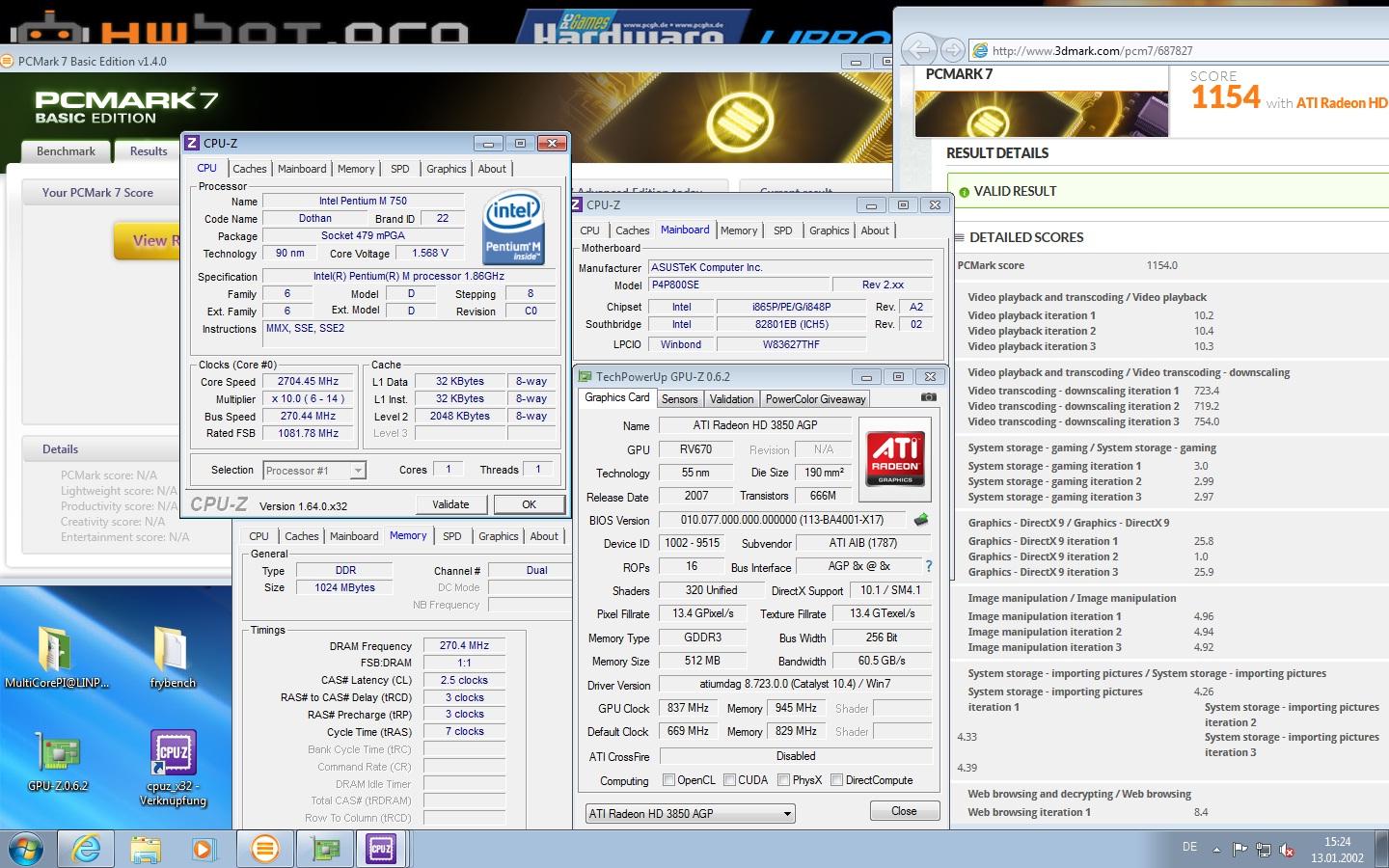1389x868 pixels.
Task: Open Graphics tab in Mainboard CPU-Z window
Action: [830, 231]
